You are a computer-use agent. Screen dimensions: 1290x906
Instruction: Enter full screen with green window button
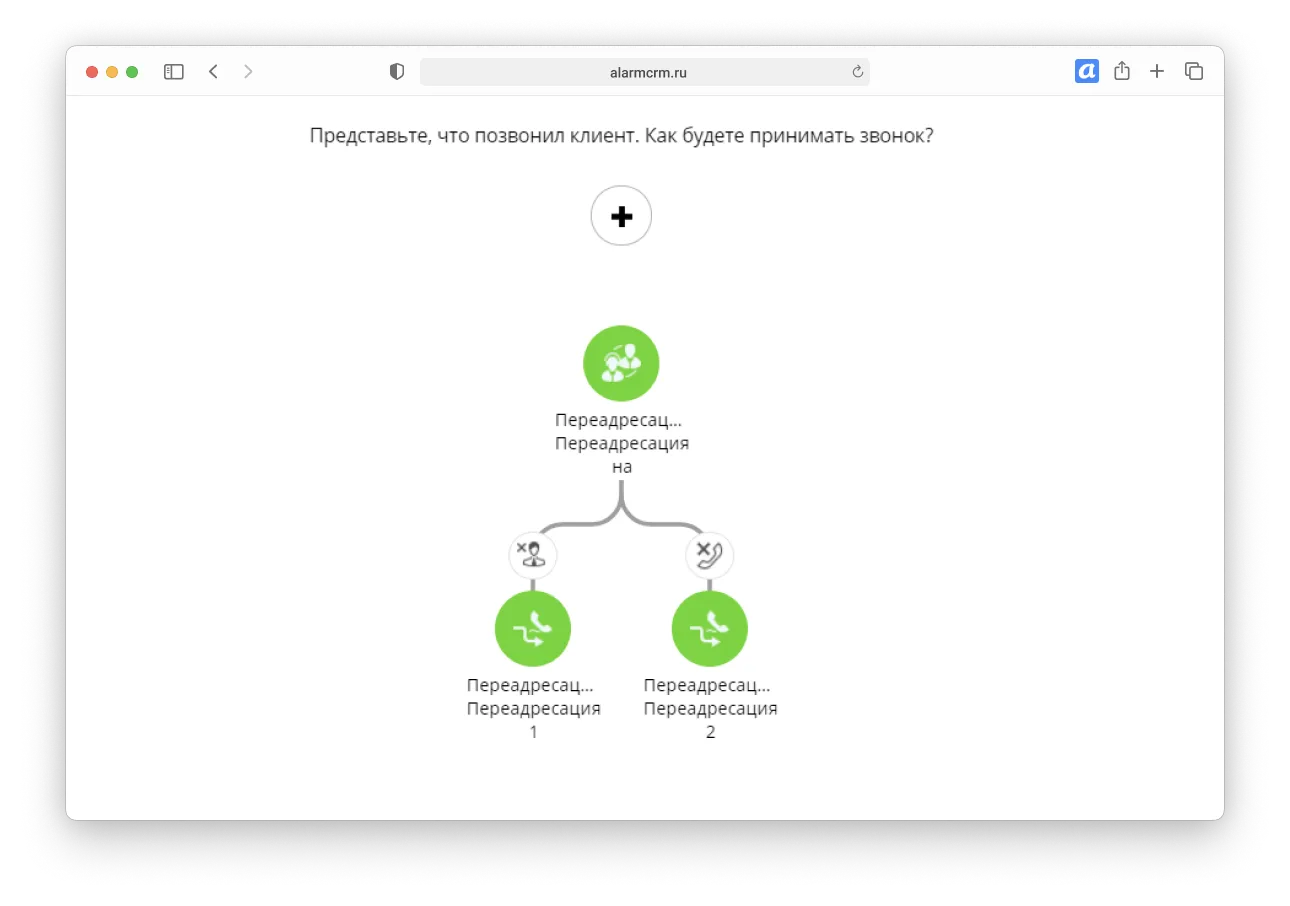[132, 72]
